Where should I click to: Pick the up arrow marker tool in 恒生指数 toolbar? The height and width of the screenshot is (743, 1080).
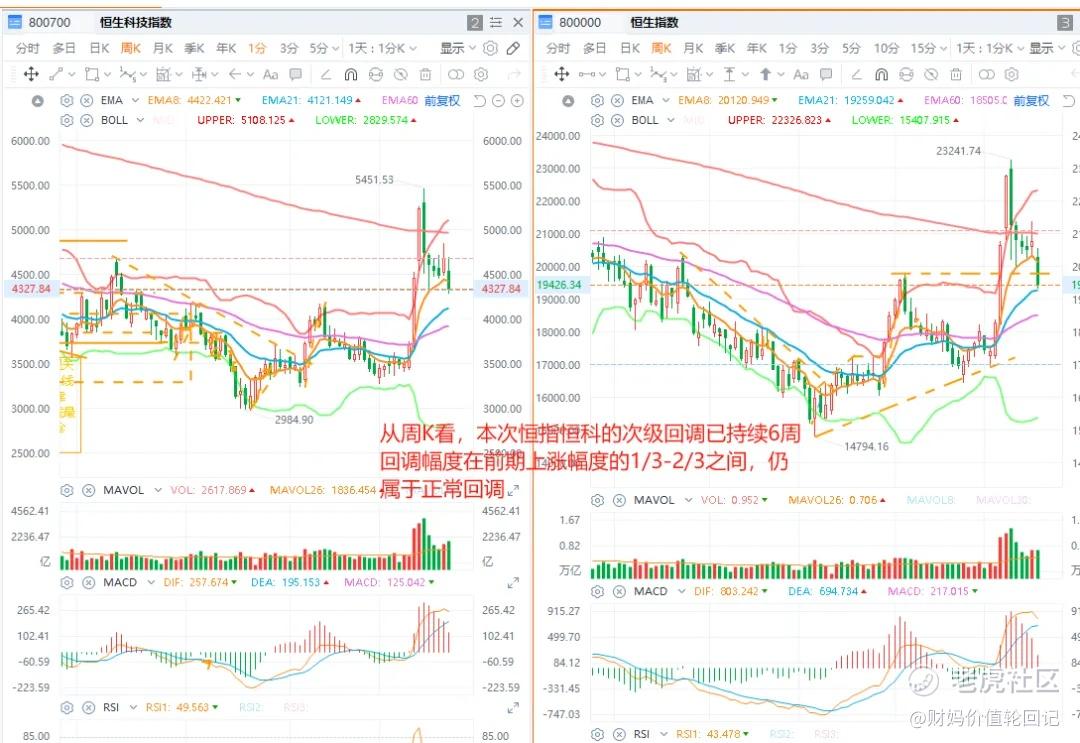pos(765,74)
